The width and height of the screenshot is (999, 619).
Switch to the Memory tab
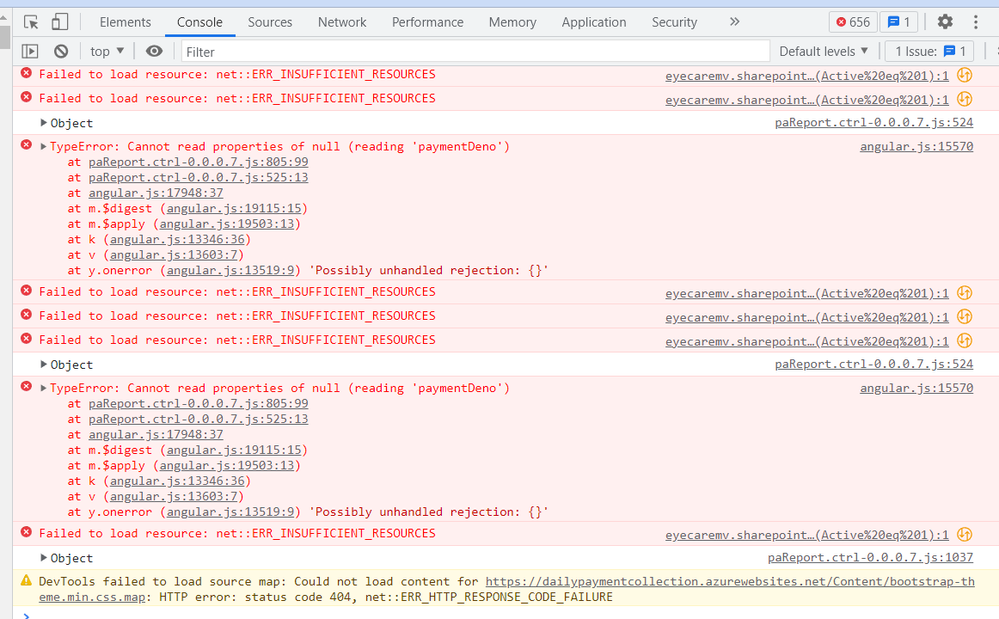pyautogui.click(x=512, y=22)
